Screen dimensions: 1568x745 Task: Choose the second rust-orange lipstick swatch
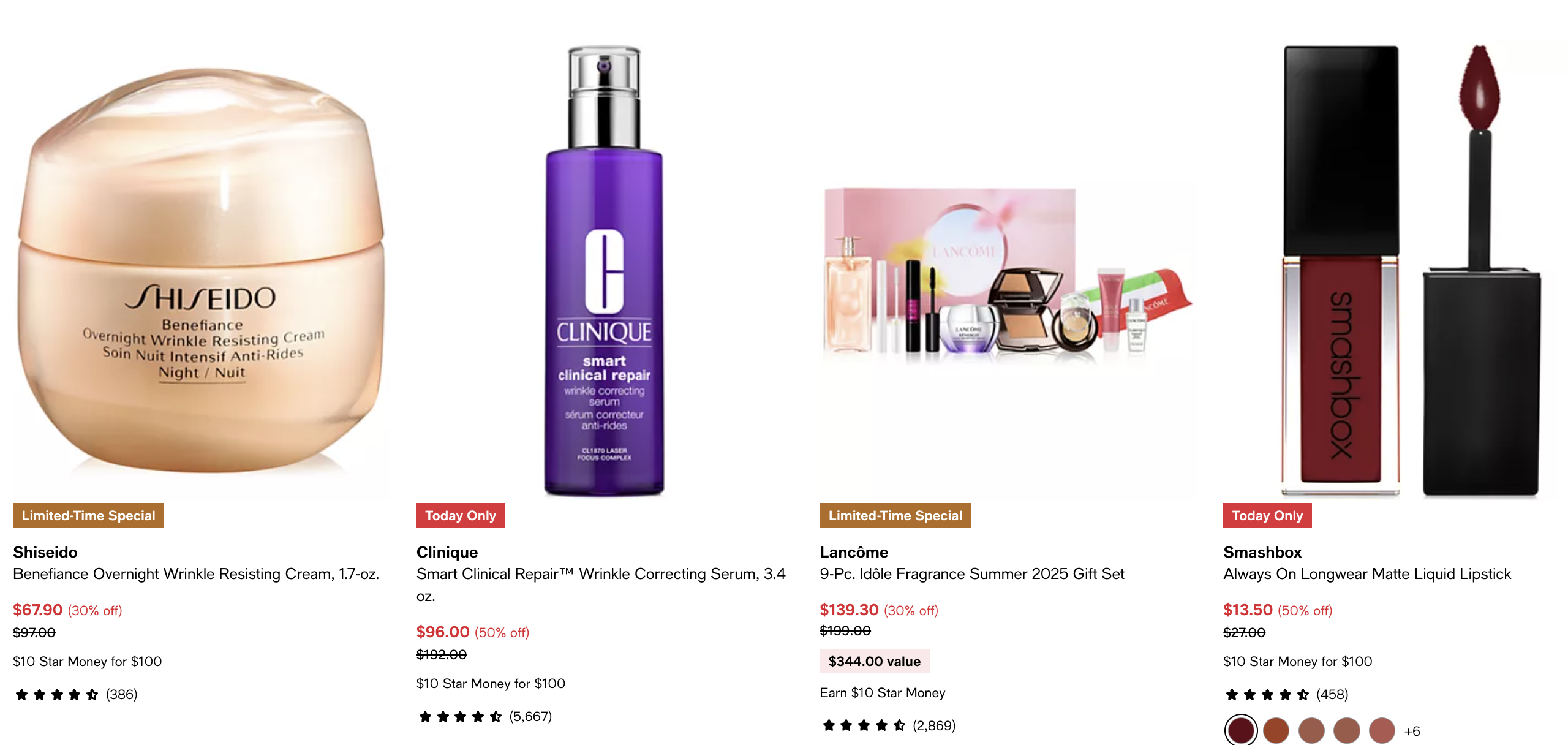point(1276,730)
